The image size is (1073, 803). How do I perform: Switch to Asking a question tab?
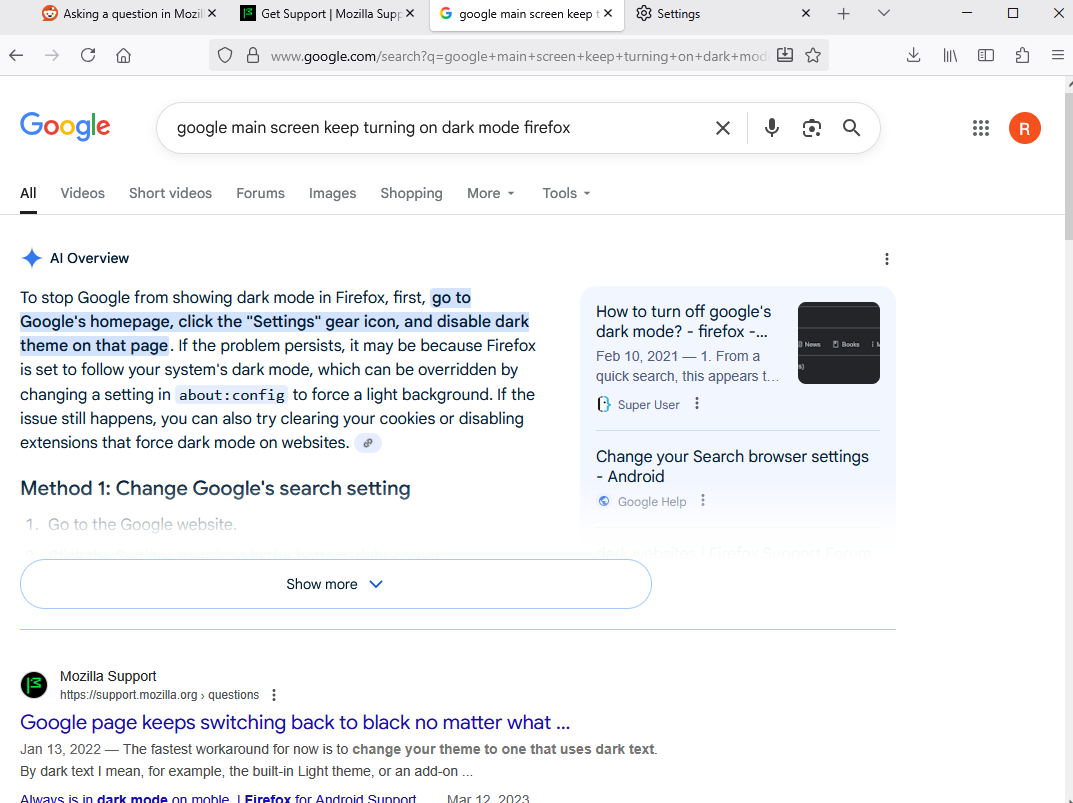coord(123,14)
